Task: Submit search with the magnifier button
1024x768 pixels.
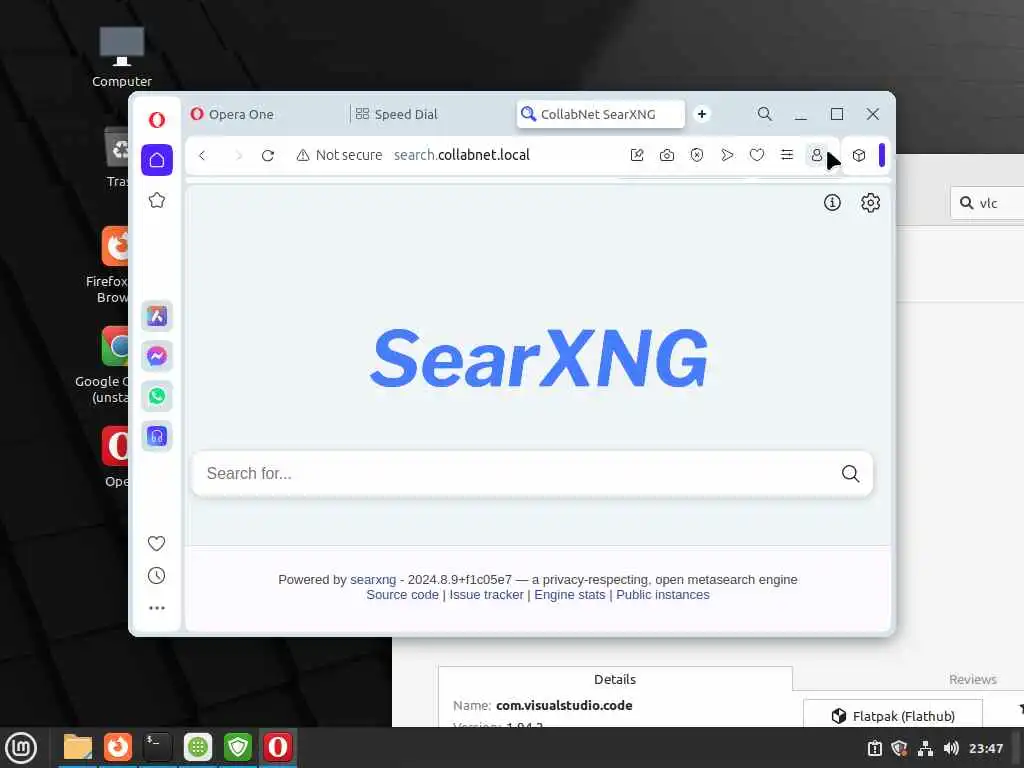Action: [850, 473]
